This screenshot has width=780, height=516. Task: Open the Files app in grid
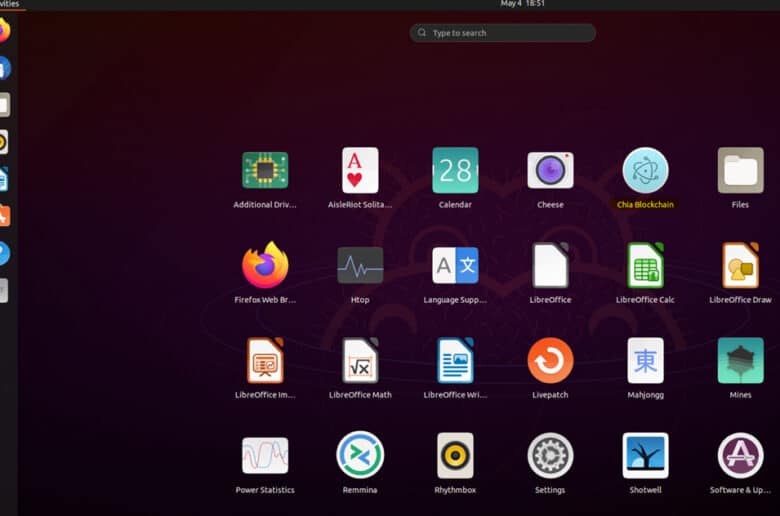[x=740, y=171]
